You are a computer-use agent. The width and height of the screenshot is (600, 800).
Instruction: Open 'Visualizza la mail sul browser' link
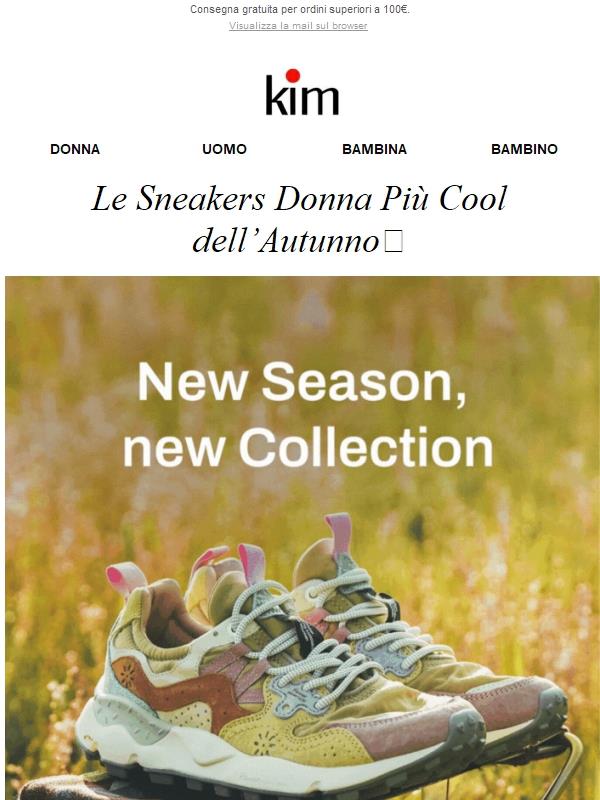tap(298, 26)
